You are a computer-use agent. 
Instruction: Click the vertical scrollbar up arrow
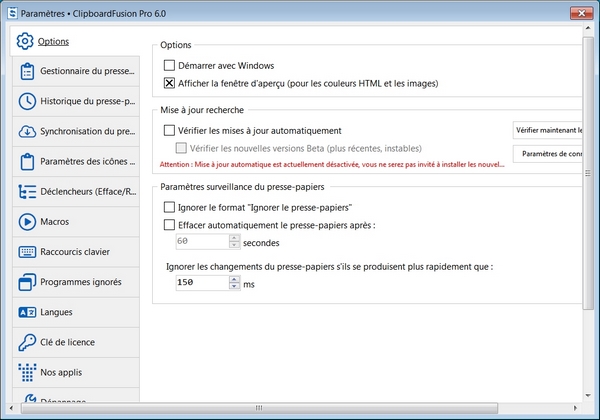[x=588, y=28]
